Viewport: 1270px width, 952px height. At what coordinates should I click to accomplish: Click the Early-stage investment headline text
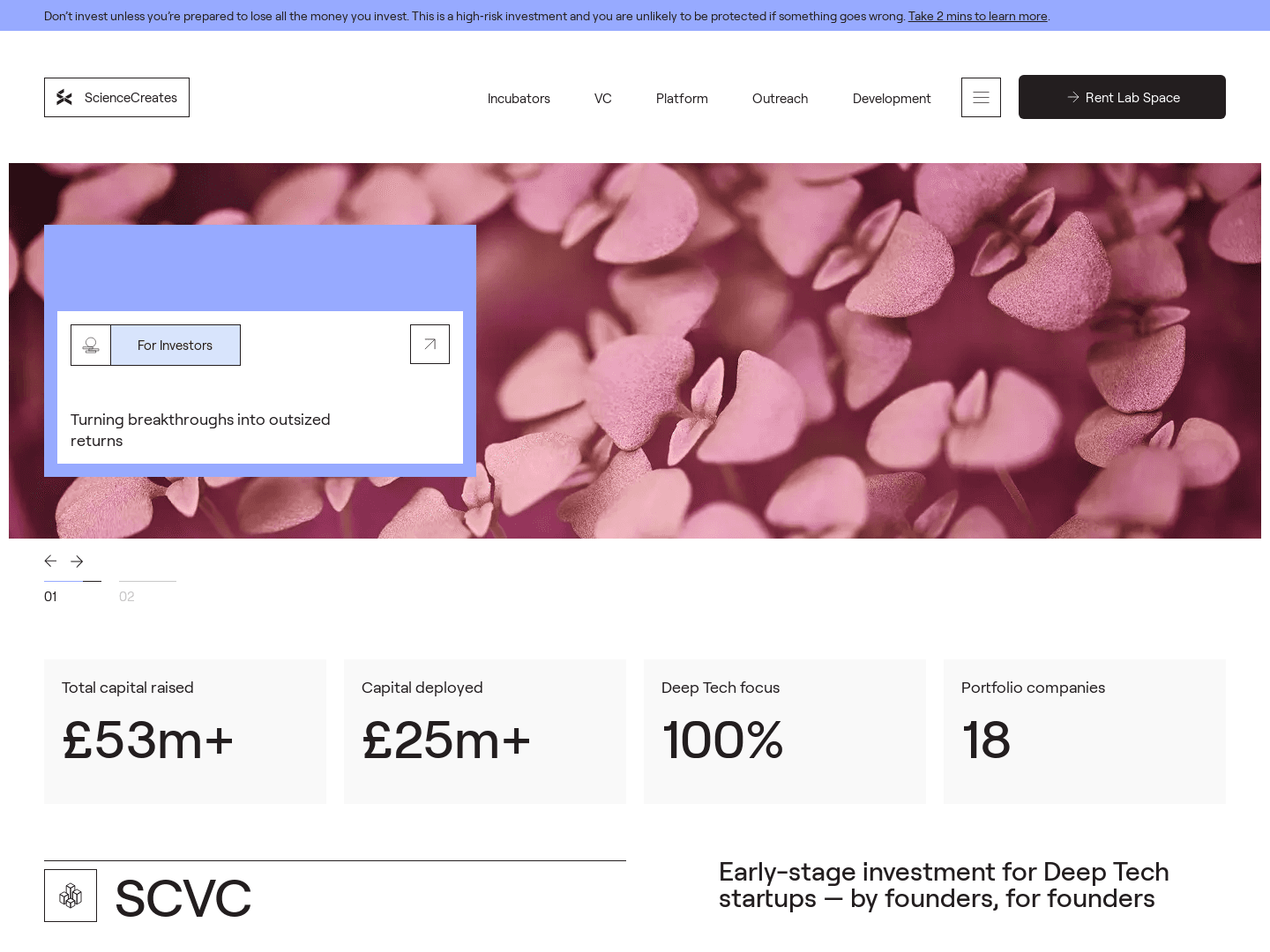(944, 885)
